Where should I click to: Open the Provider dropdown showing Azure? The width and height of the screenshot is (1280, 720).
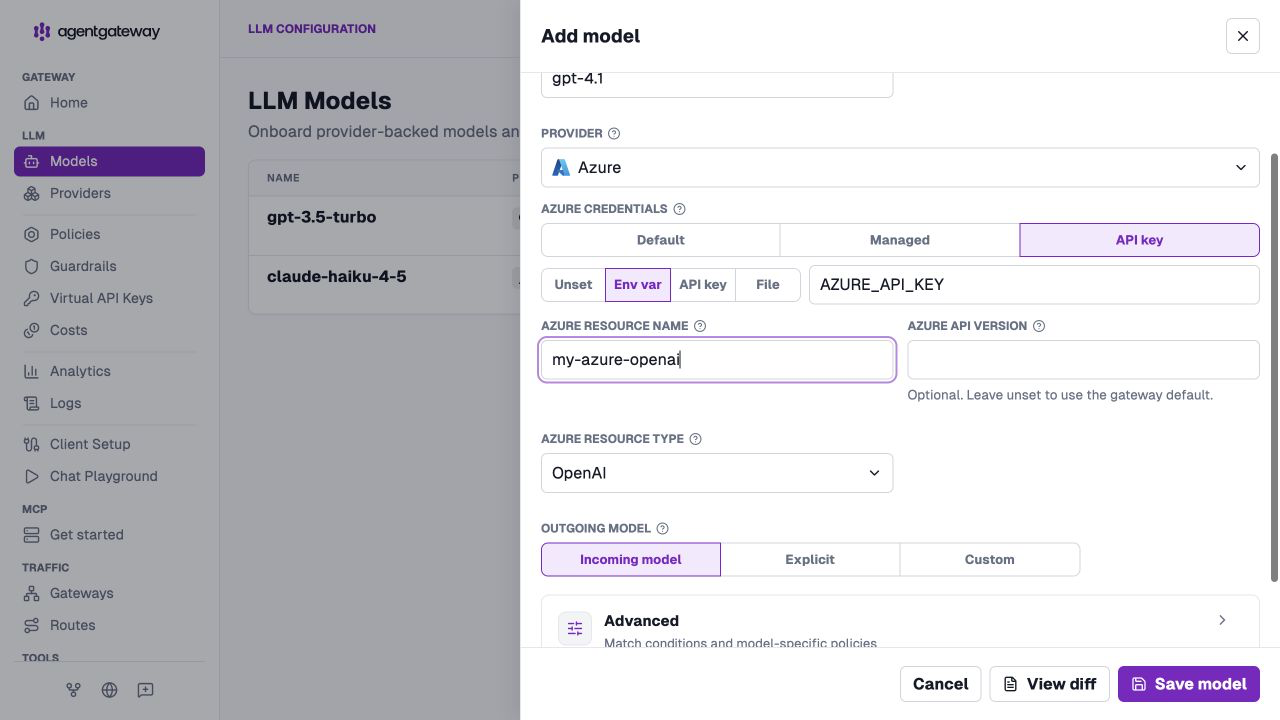pos(900,167)
